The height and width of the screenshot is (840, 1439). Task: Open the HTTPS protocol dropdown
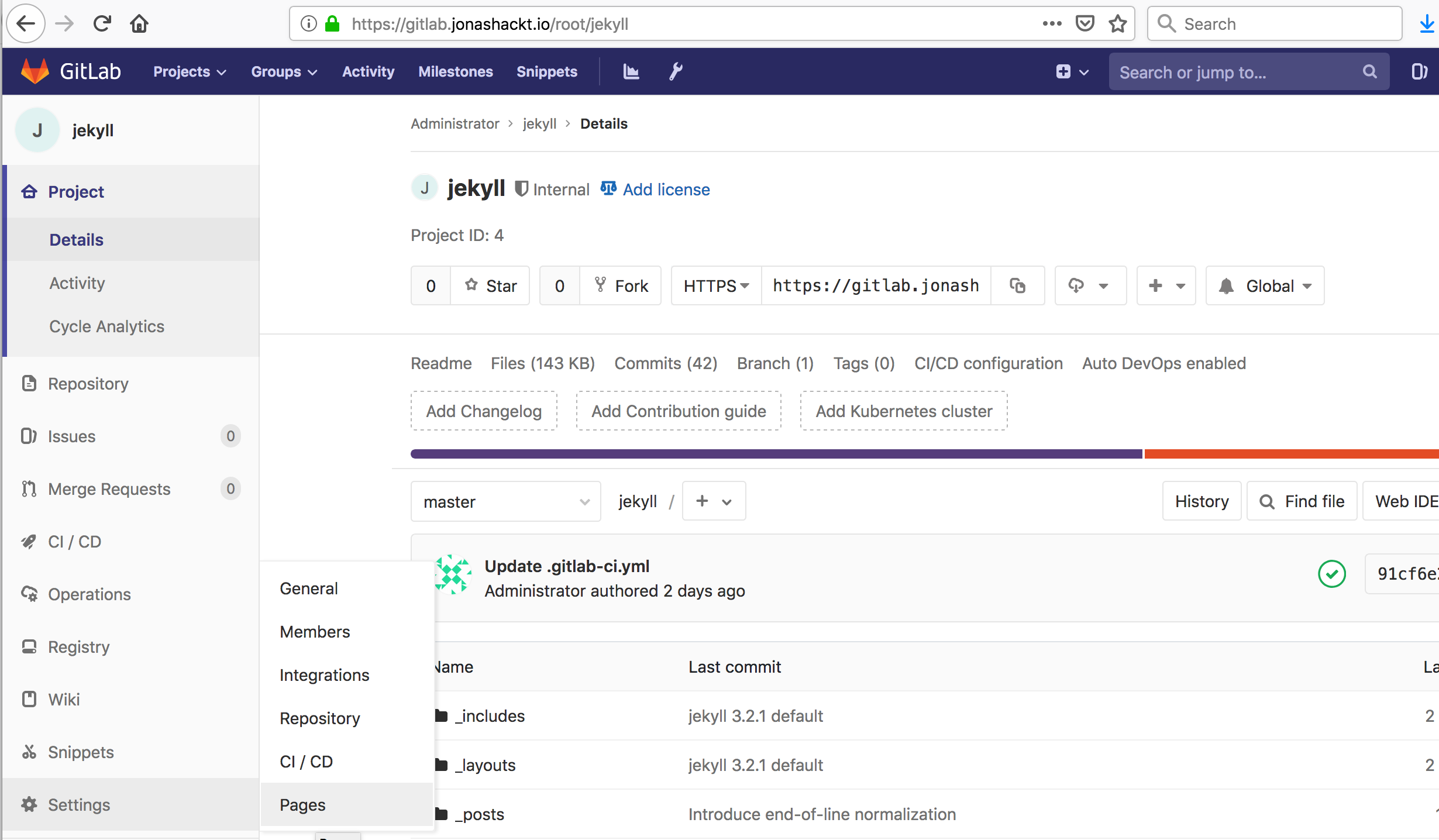[x=716, y=285]
